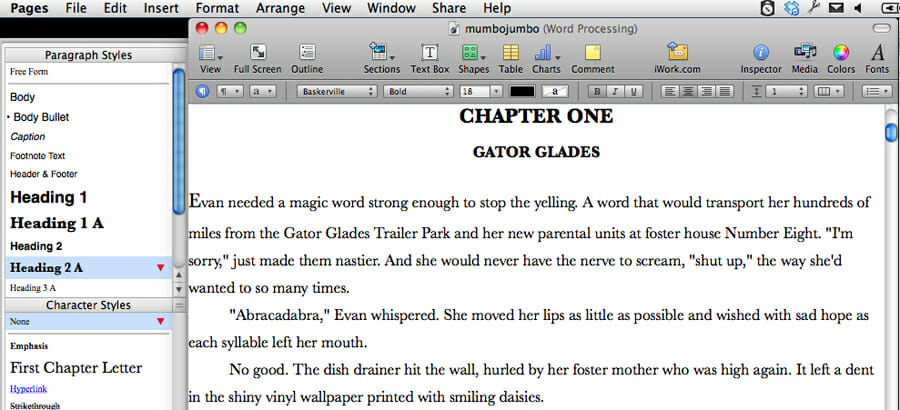
Task: Click the Dropbox menu bar icon
Action: click(x=792, y=8)
